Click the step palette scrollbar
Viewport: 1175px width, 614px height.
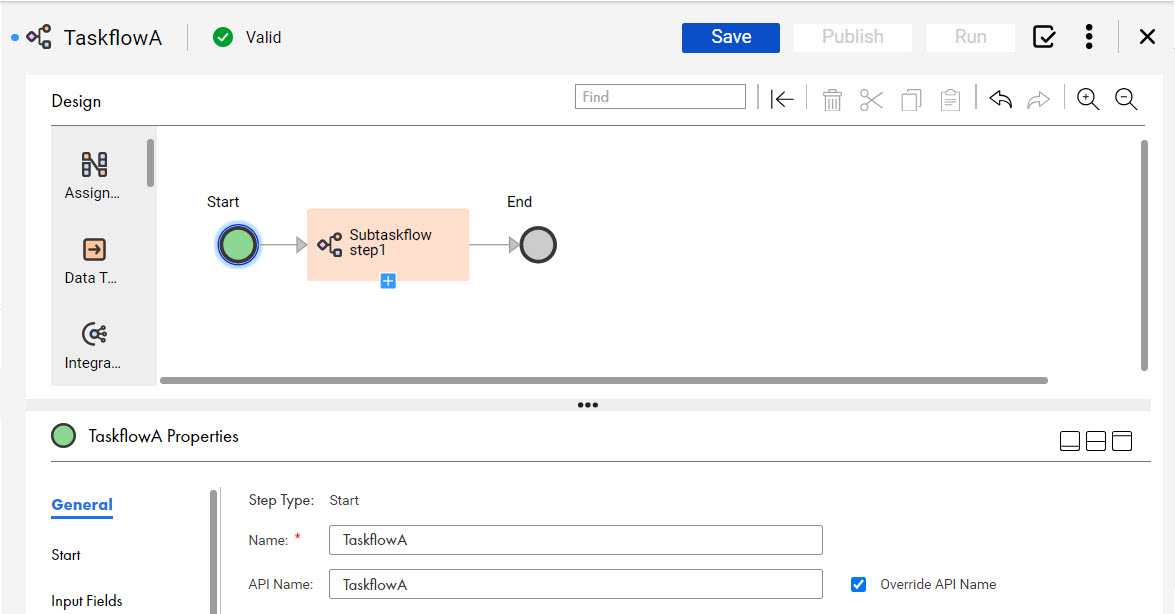coord(151,163)
